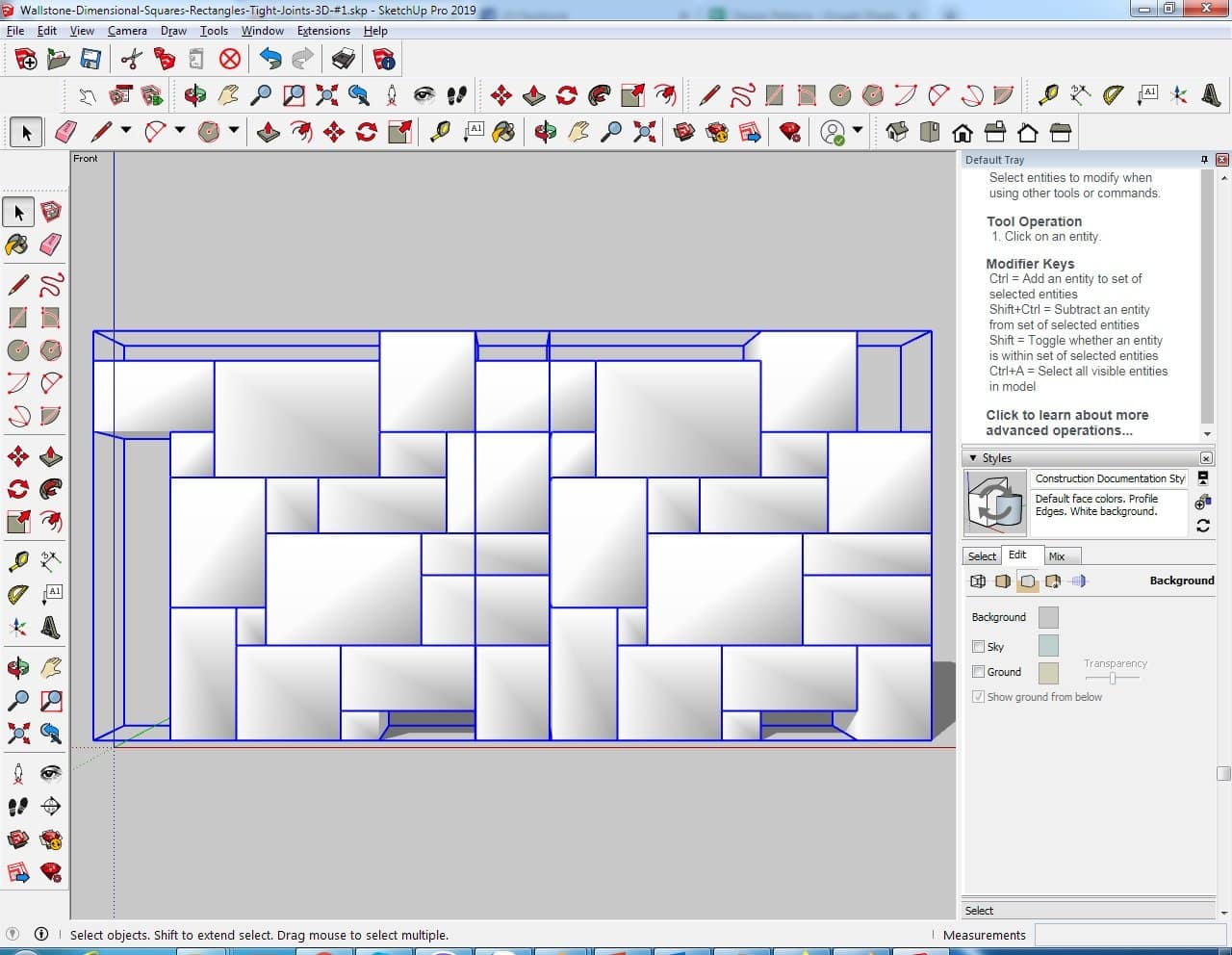Create new style with plus icon

point(1202,503)
